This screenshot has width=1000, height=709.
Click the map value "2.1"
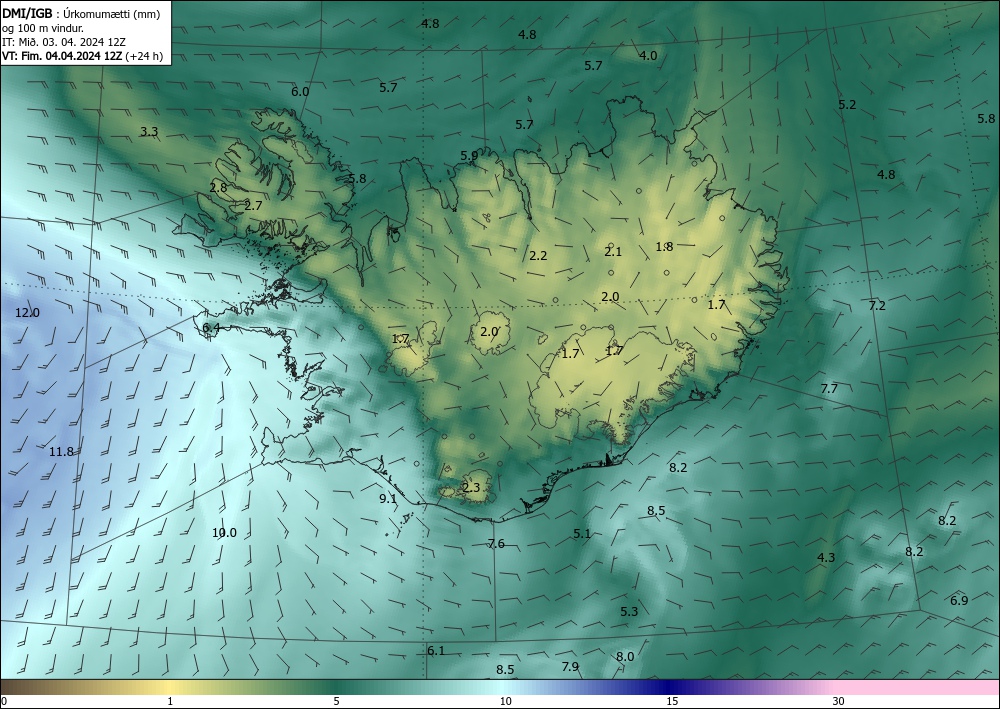613,251
